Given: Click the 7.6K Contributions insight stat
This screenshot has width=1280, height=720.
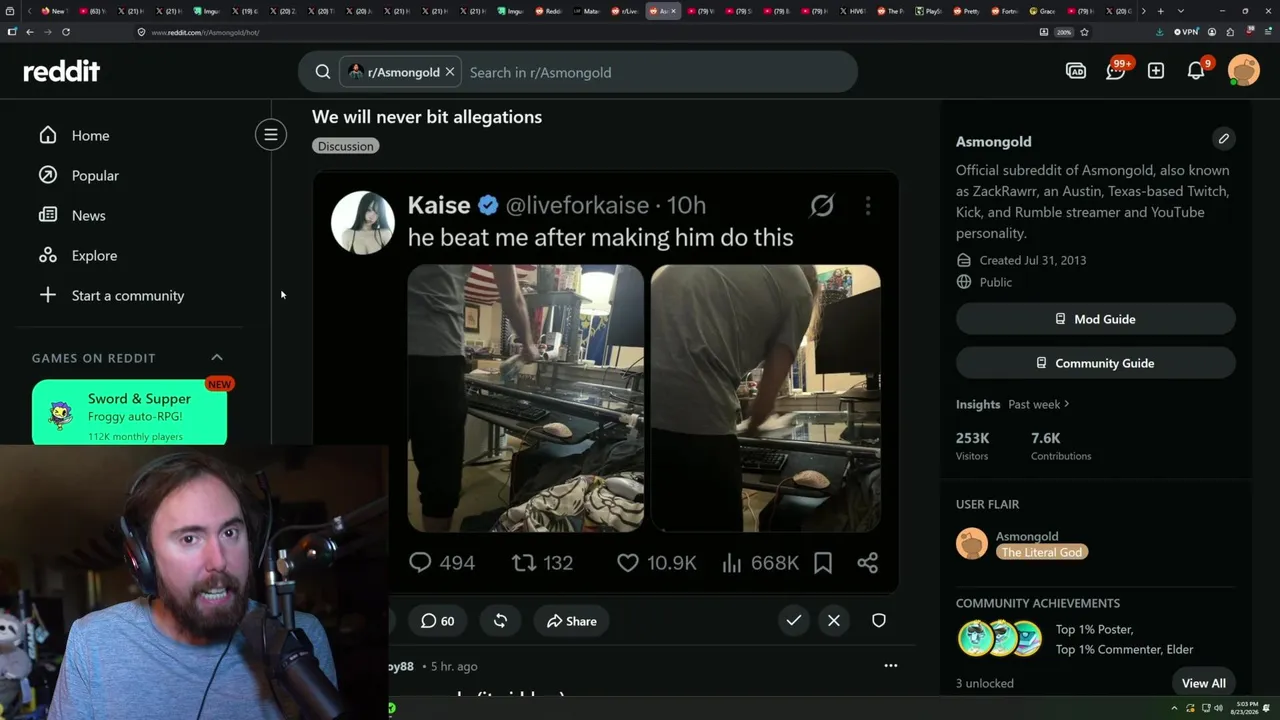Looking at the screenshot, I should point(1061,446).
